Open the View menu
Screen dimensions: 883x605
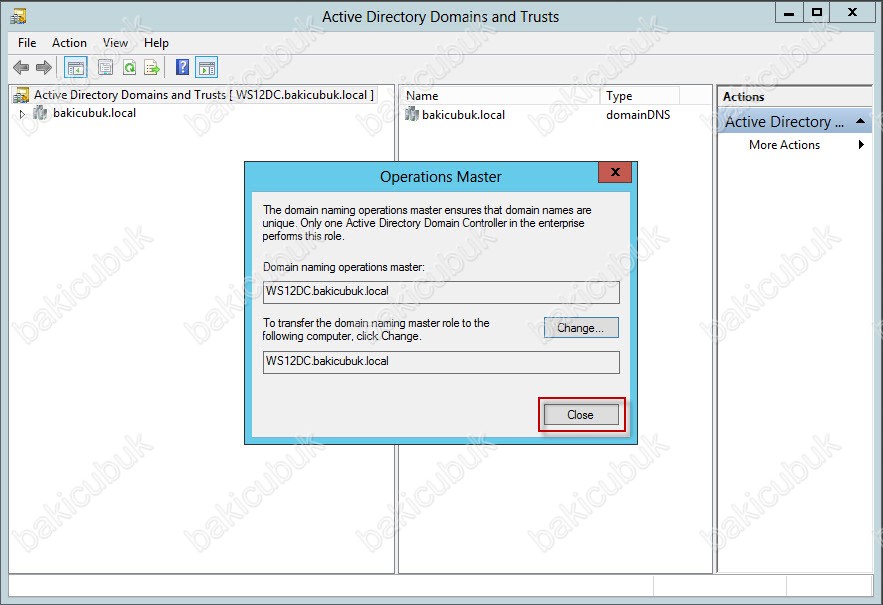[115, 43]
